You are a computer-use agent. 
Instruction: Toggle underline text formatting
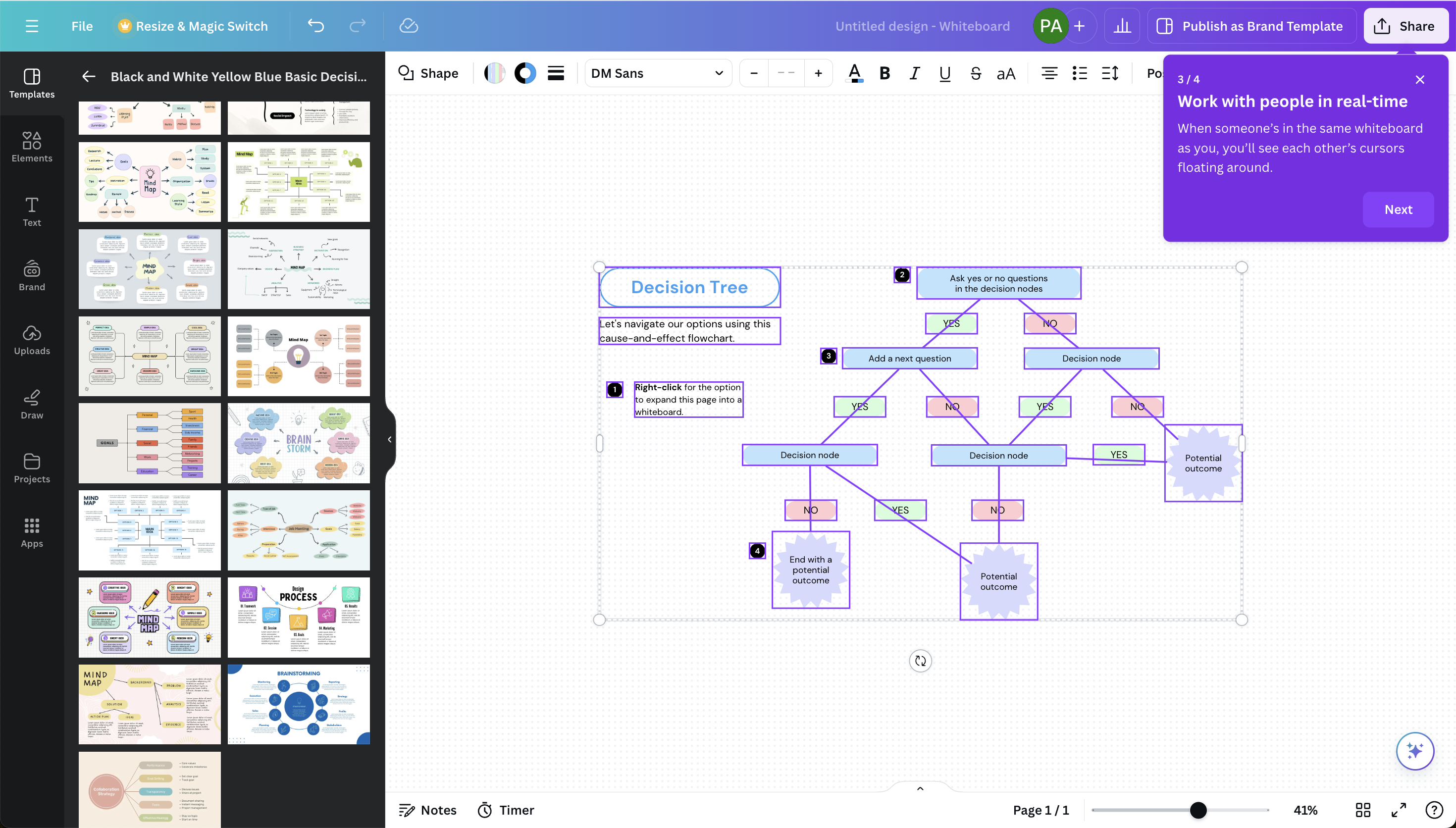click(945, 73)
